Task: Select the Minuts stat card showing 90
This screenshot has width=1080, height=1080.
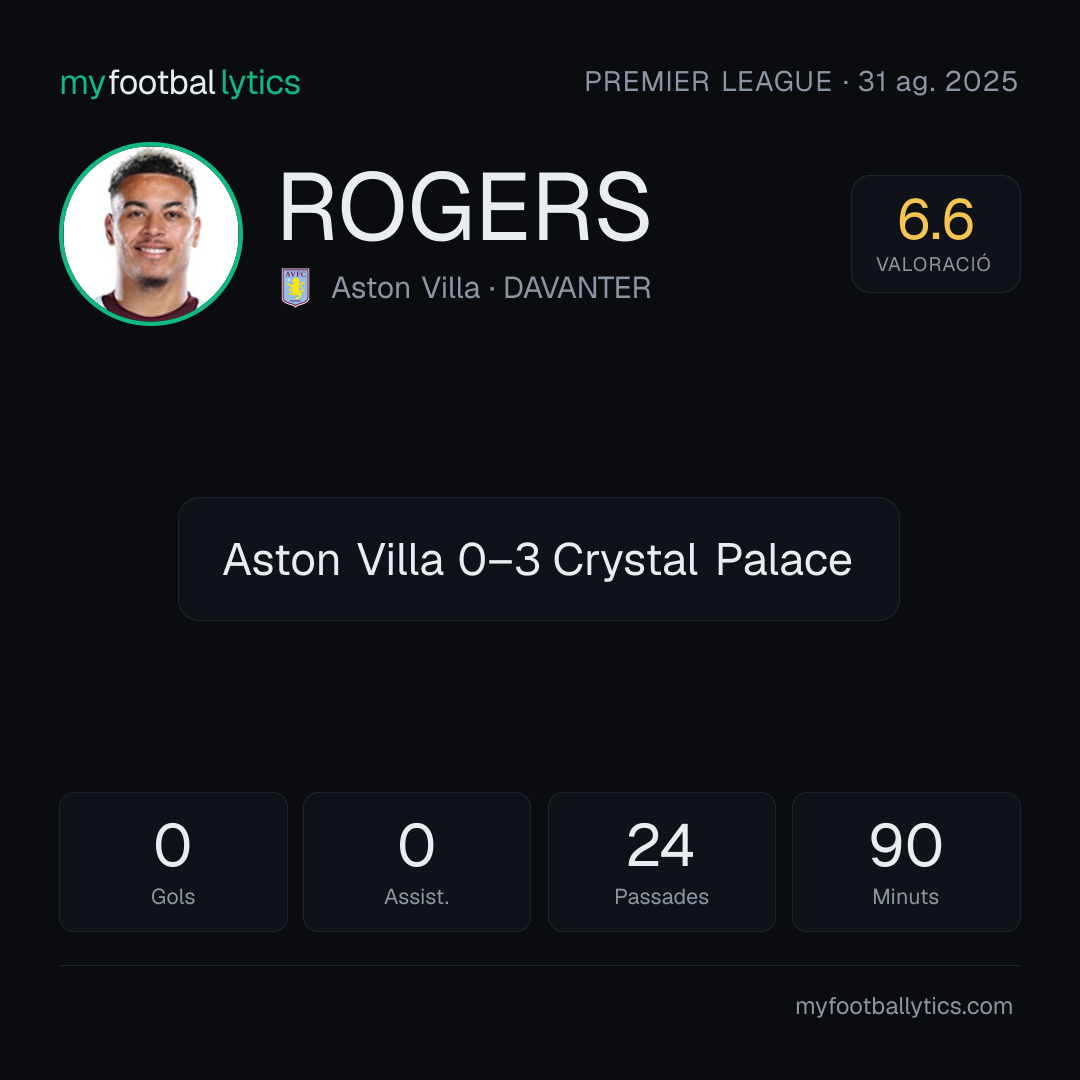Action: tap(906, 862)
